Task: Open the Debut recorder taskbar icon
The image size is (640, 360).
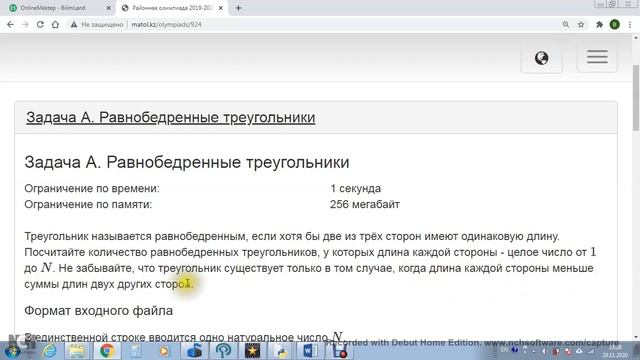Action: click(339, 351)
